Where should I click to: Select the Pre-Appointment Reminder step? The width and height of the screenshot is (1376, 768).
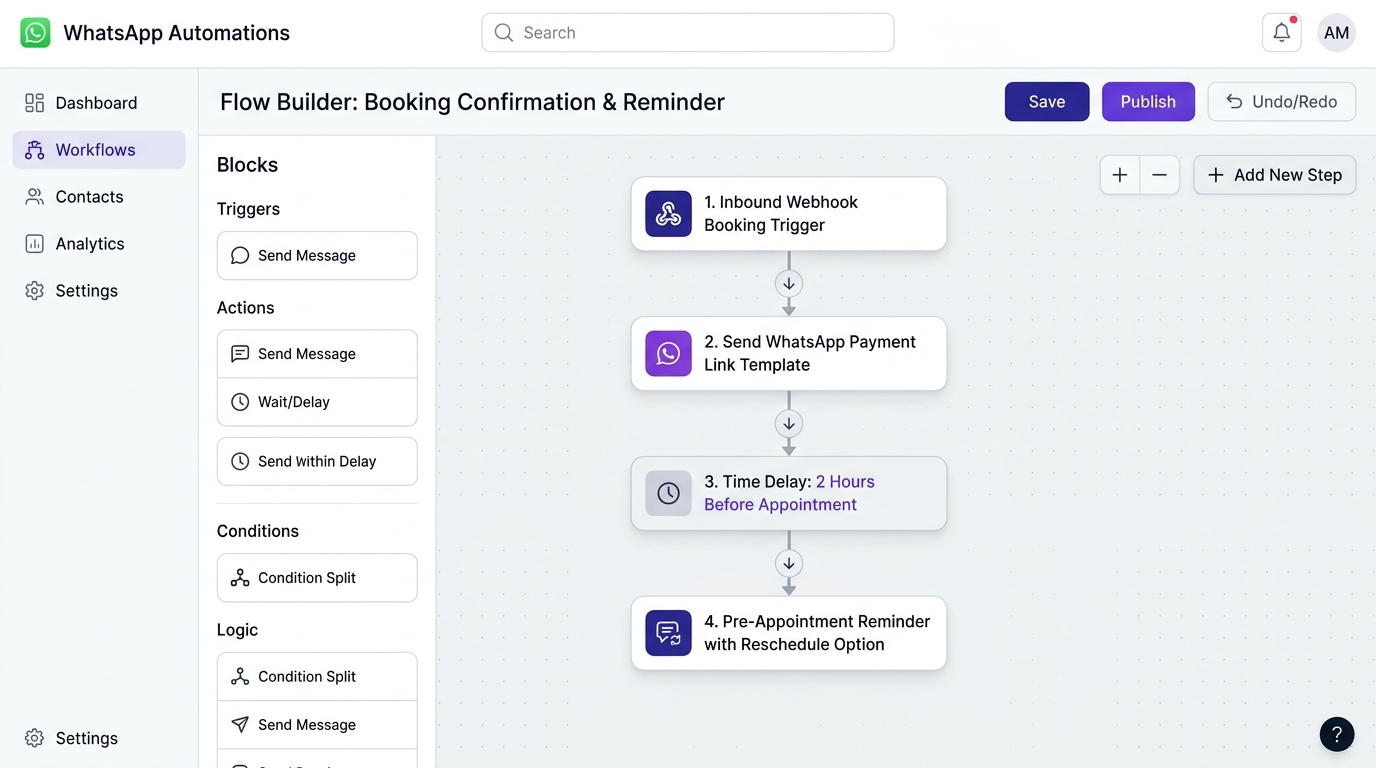[789, 634]
